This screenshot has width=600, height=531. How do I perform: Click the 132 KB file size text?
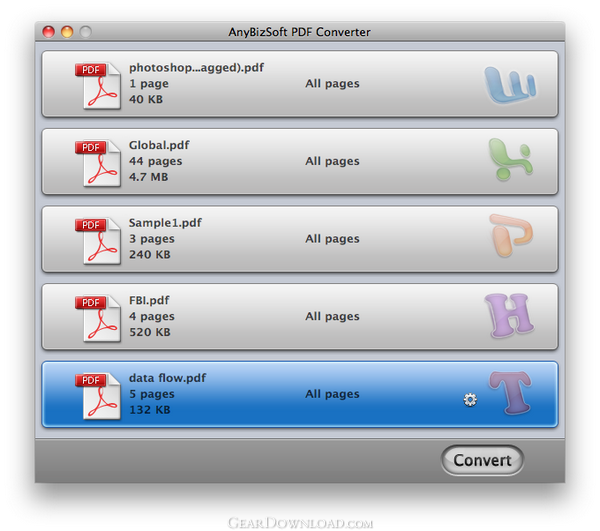[150, 410]
